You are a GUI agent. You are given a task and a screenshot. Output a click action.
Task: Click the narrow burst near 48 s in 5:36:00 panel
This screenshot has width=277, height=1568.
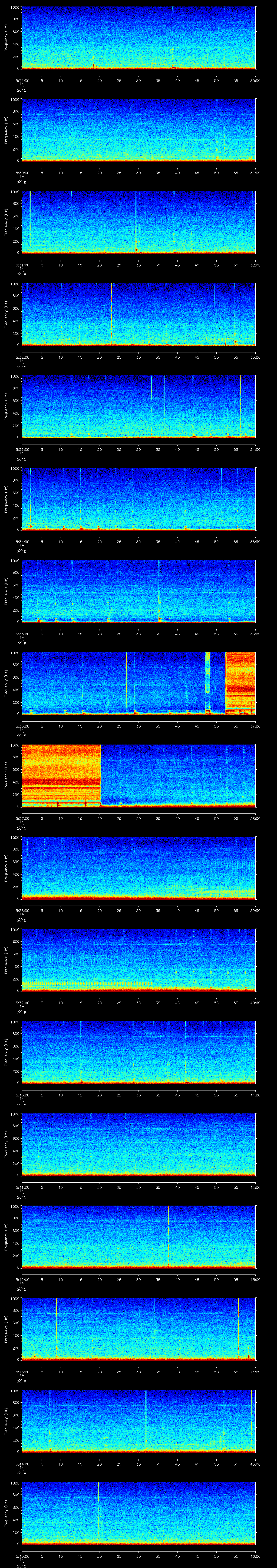(x=207, y=683)
